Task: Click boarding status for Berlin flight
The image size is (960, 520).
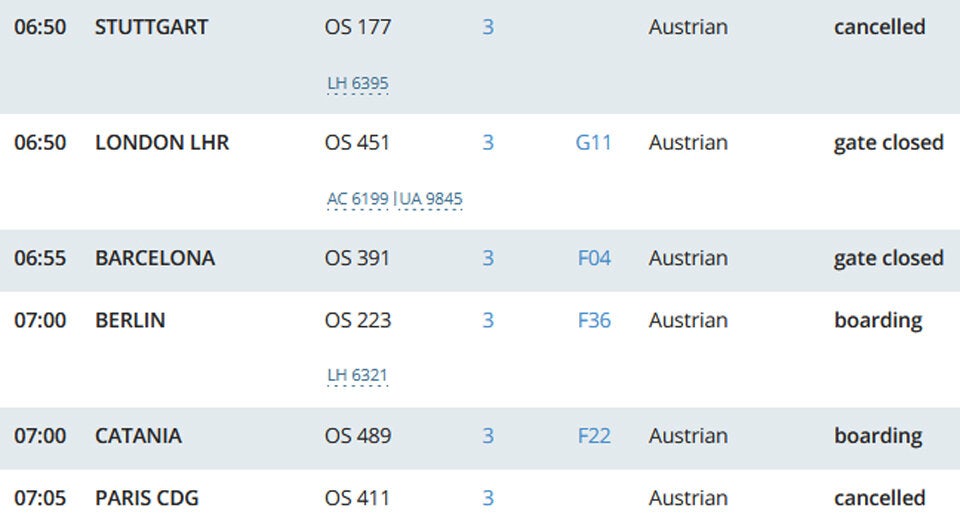Action: (x=877, y=321)
